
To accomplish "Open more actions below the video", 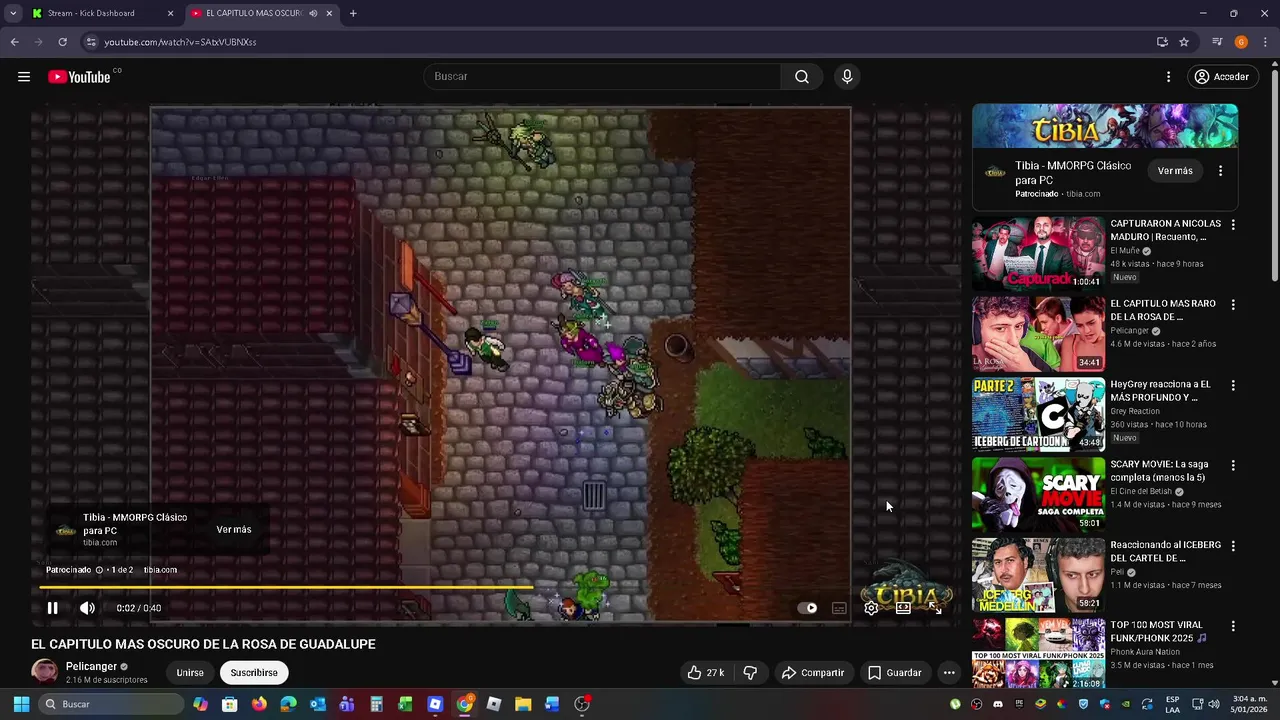I will click(x=949, y=673).
